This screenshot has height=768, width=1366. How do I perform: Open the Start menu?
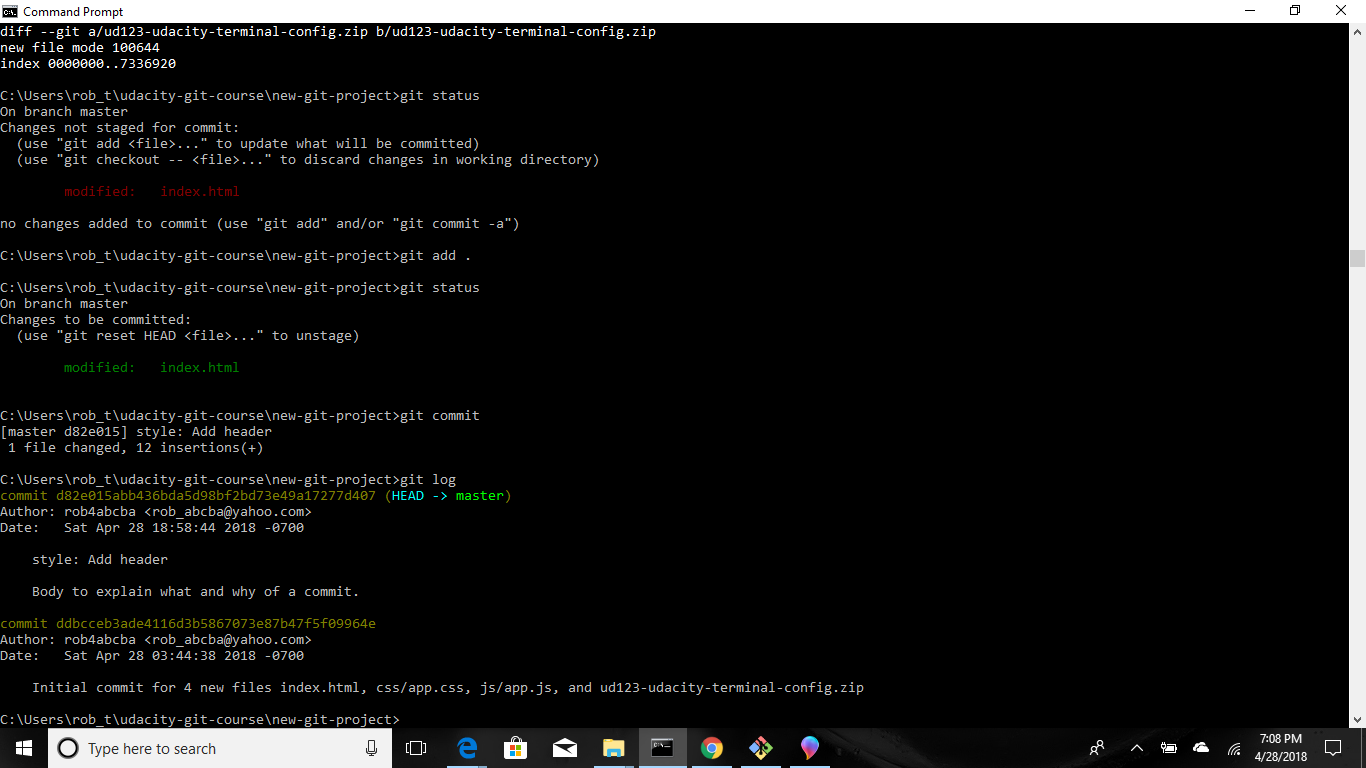click(x=21, y=747)
